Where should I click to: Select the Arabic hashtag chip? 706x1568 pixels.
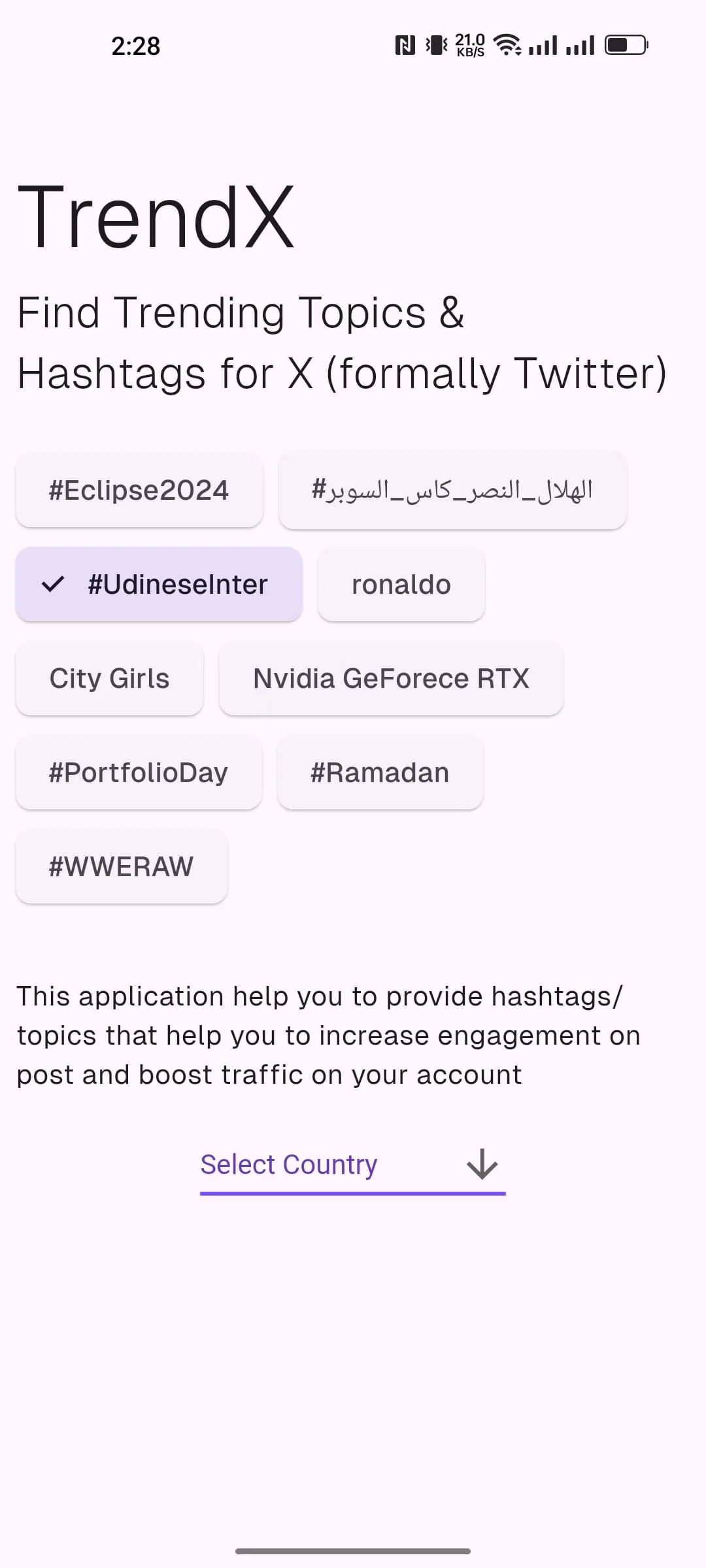pos(452,490)
